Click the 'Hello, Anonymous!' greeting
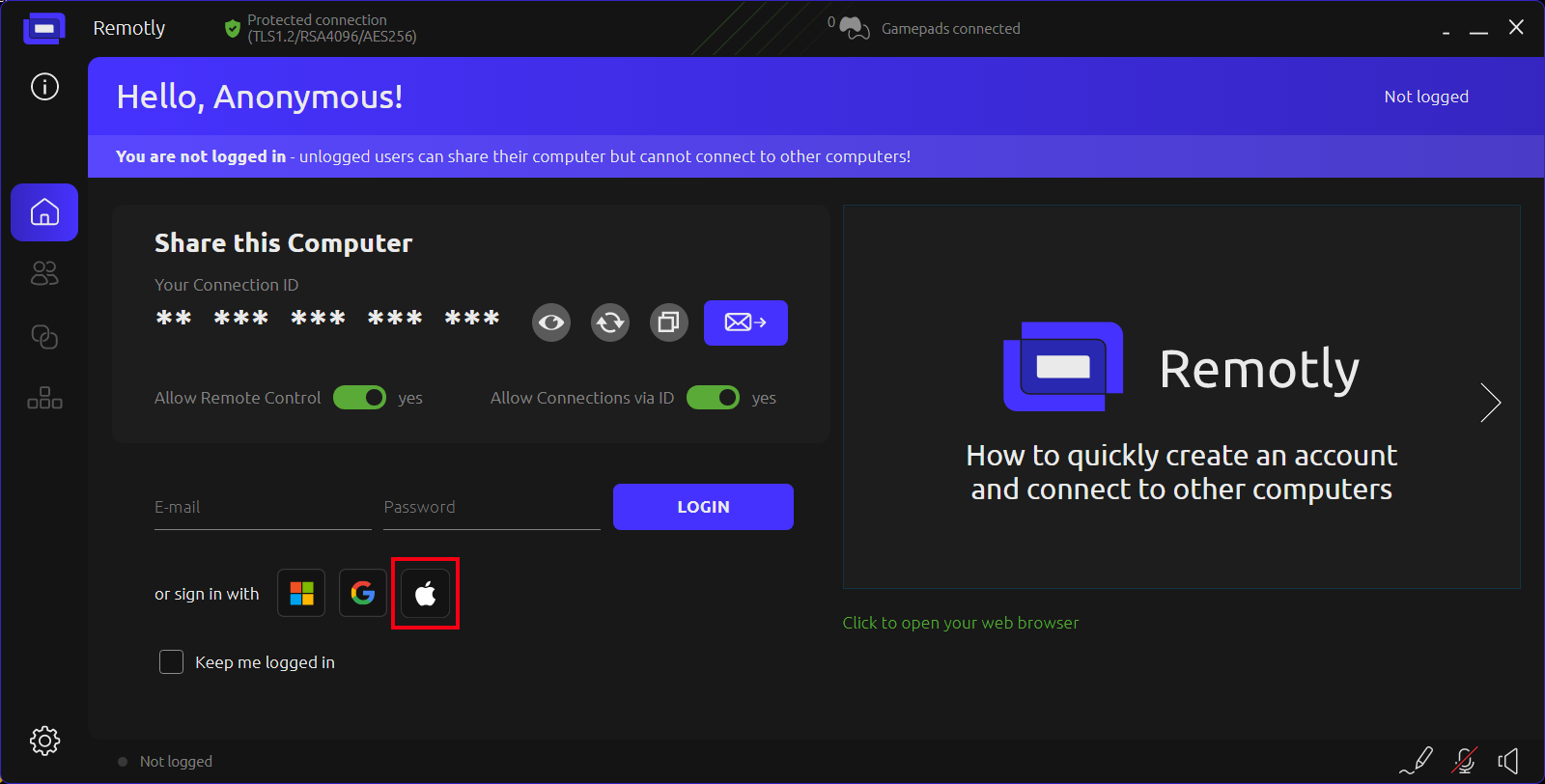Viewport: 1545px width, 784px height. [260, 97]
